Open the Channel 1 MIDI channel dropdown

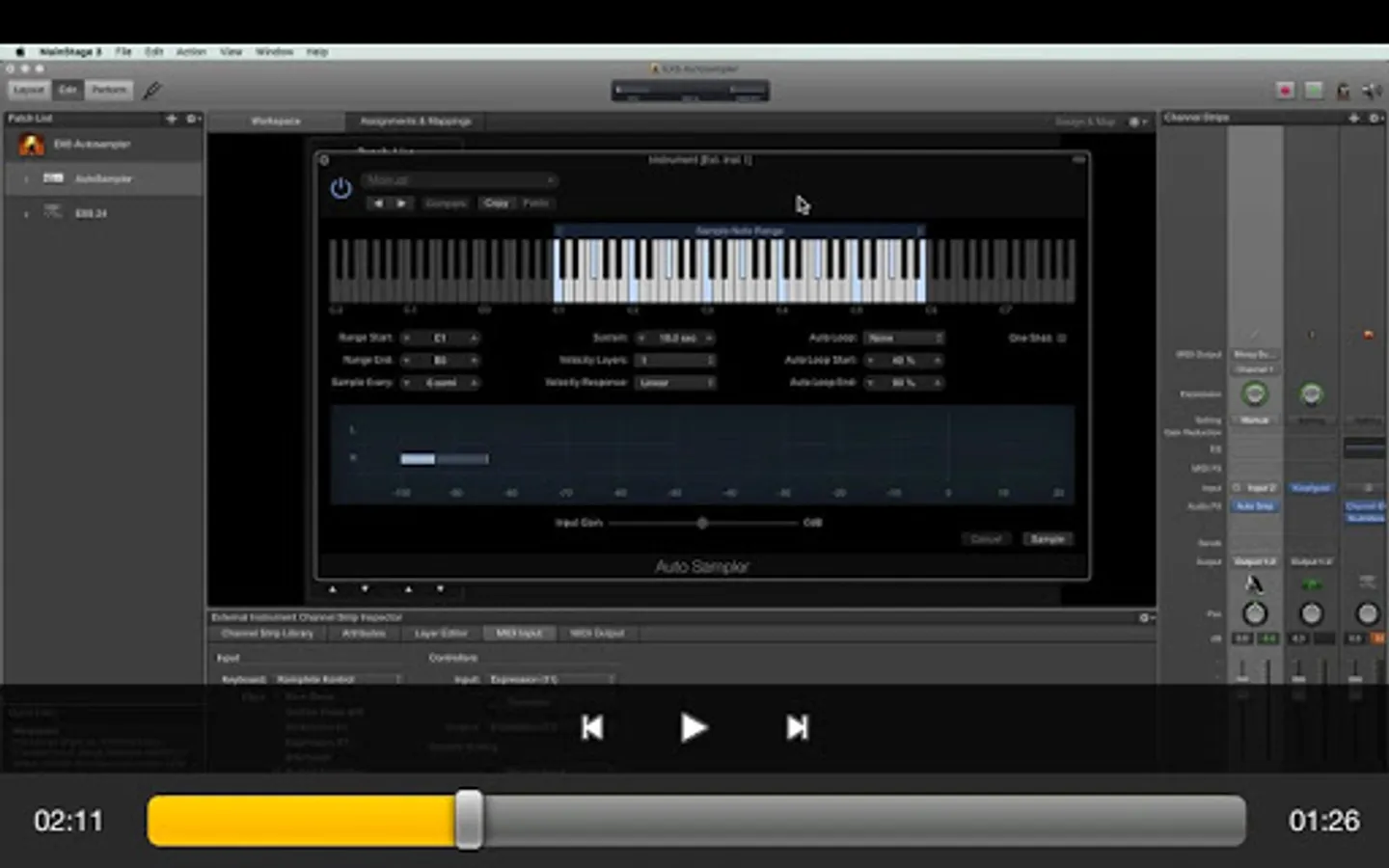pyautogui.click(x=1254, y=369)
